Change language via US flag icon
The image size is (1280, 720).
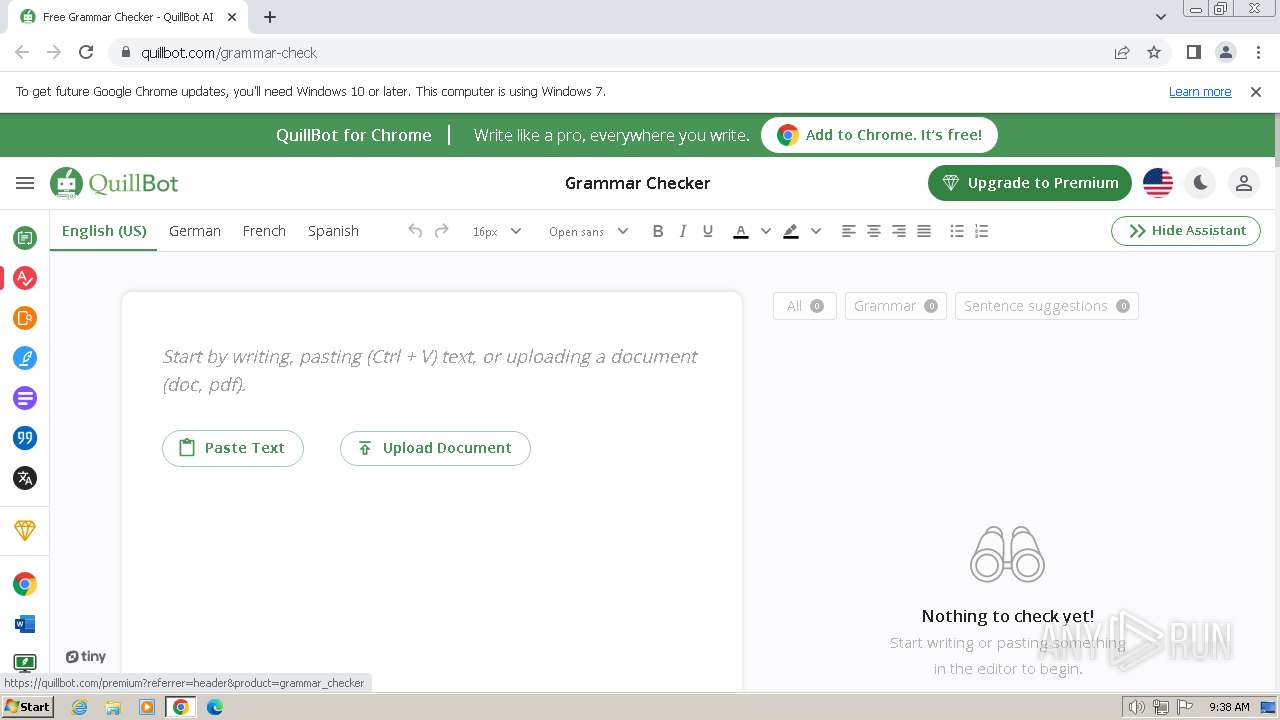point(1158,183)
